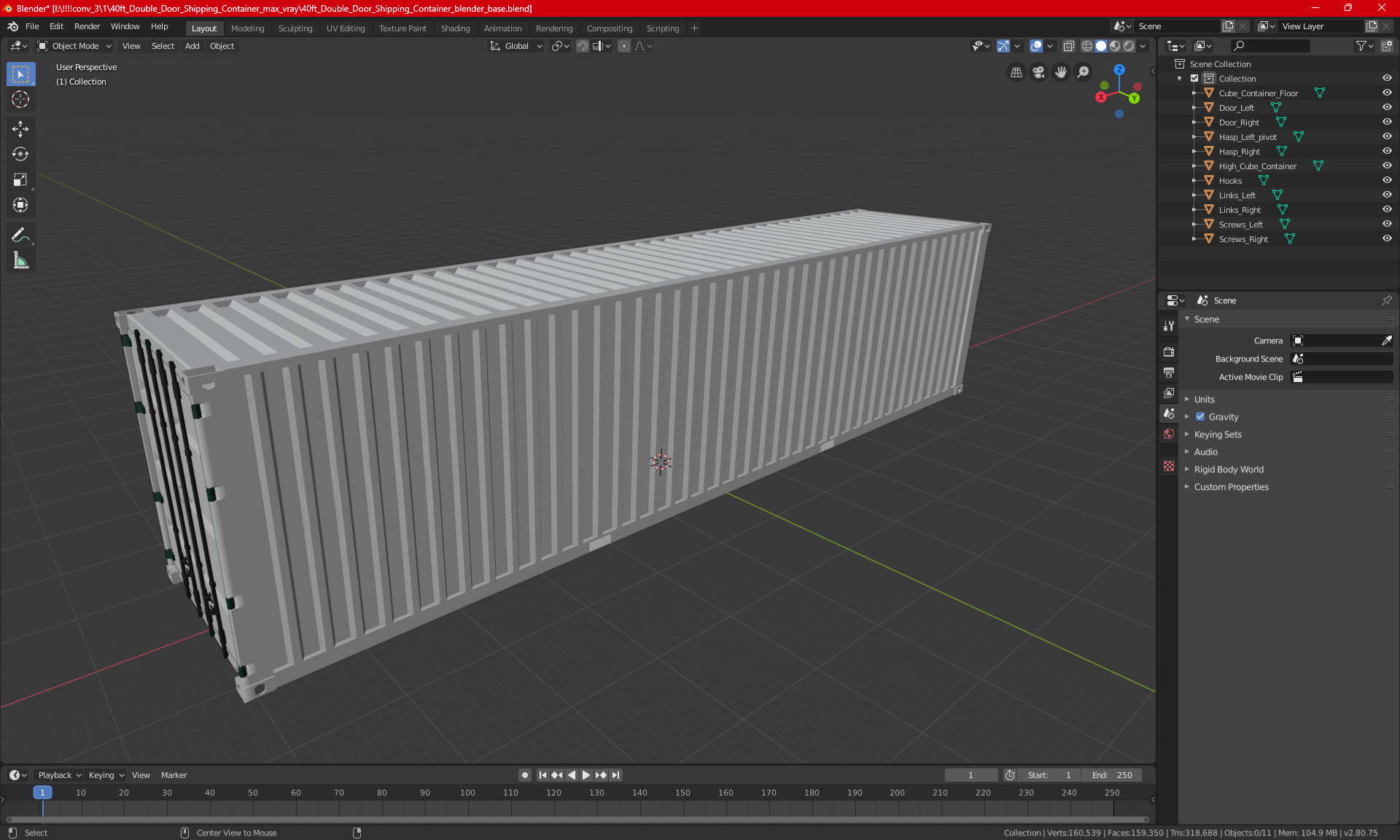Select the Move tool in toolbar
Screen dimensions: 1400x840
click(20, 129)
